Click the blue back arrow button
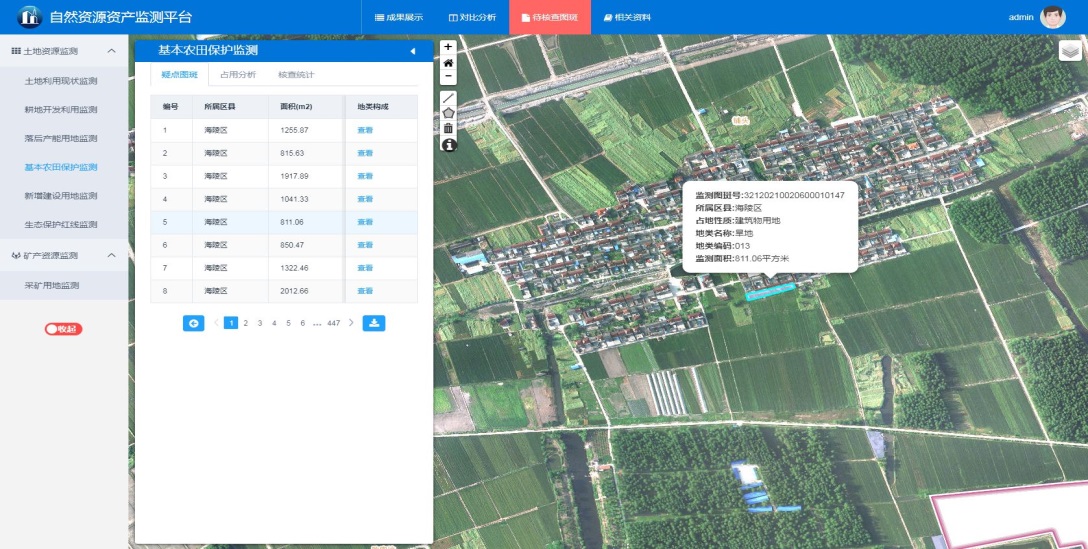Screen dimensions: 1088x549 click(x=193, y=323)
